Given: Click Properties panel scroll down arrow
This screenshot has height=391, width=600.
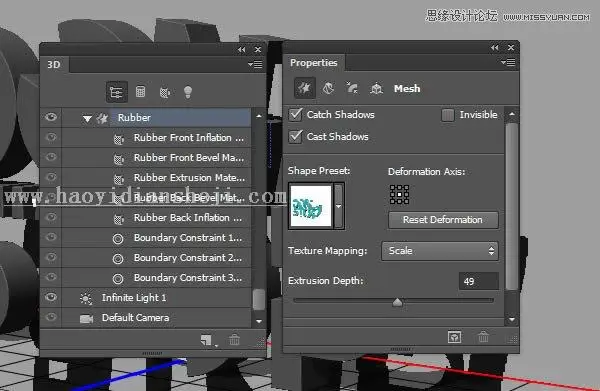Looking at the screenshot, I should pyautogui.click(x=512, y=319).
